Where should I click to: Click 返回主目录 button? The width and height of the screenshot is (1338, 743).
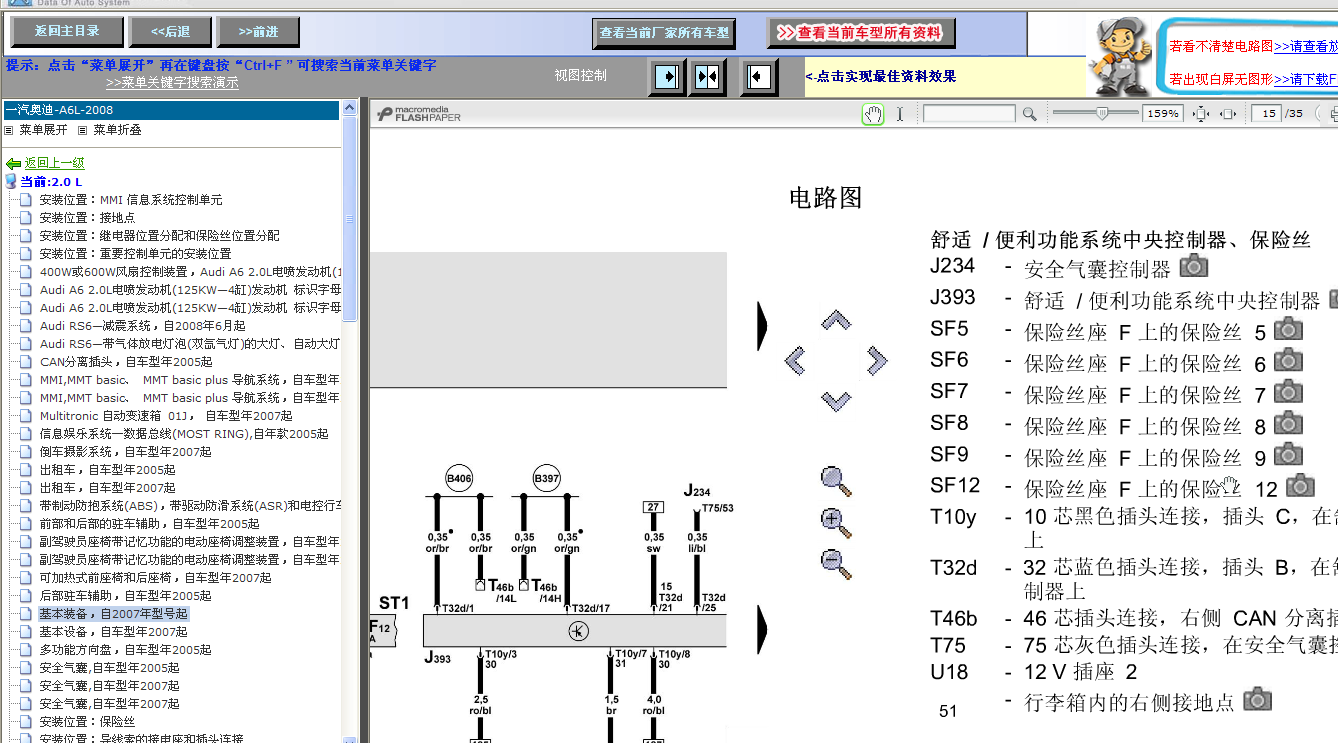pyautogui.click(x=68, y=32)
